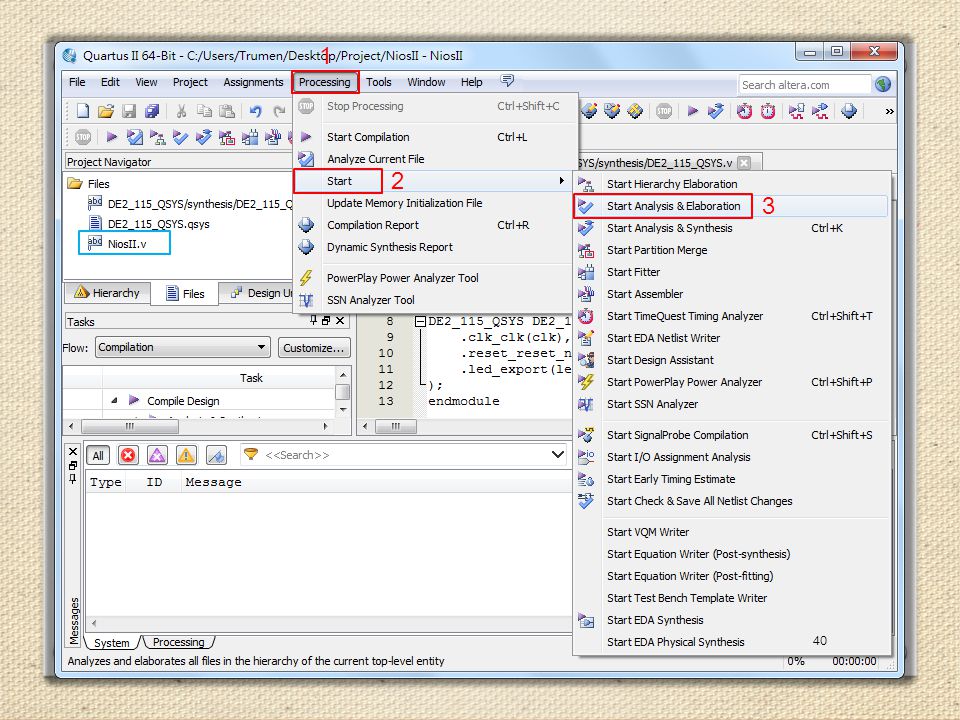Click the Start Gate Level Simulation toolbar icon

point(820,111)
